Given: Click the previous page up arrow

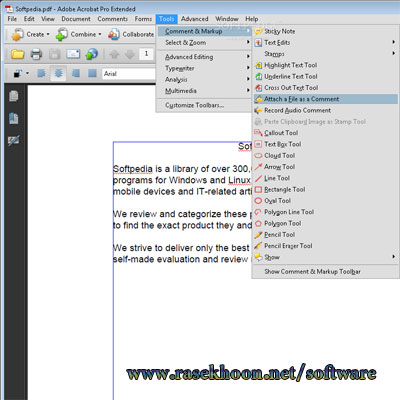Looking at the screenshot, I should pyautogui.click(x=114, y=54).
